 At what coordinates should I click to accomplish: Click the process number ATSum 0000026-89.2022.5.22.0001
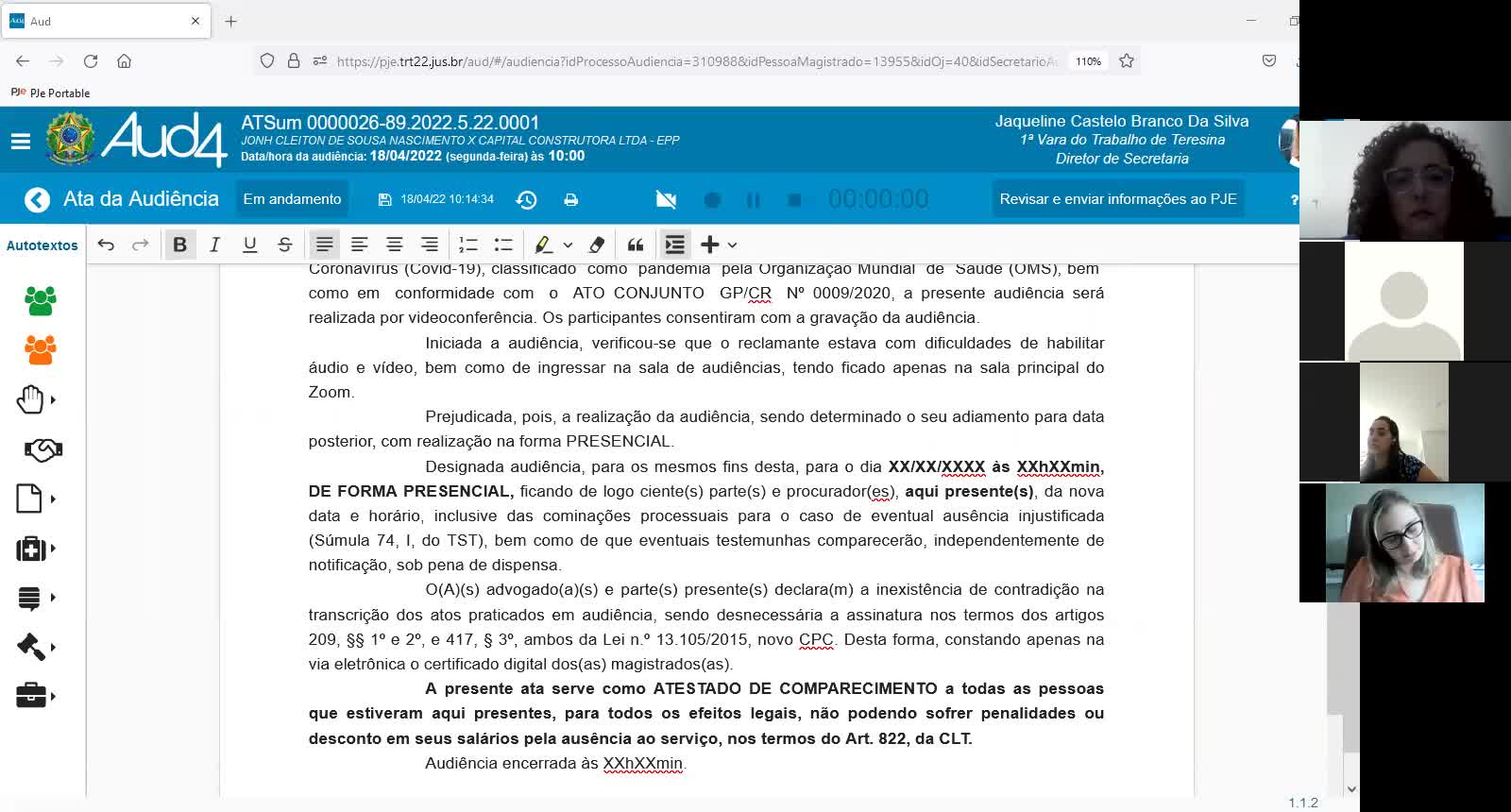point(390,123)
